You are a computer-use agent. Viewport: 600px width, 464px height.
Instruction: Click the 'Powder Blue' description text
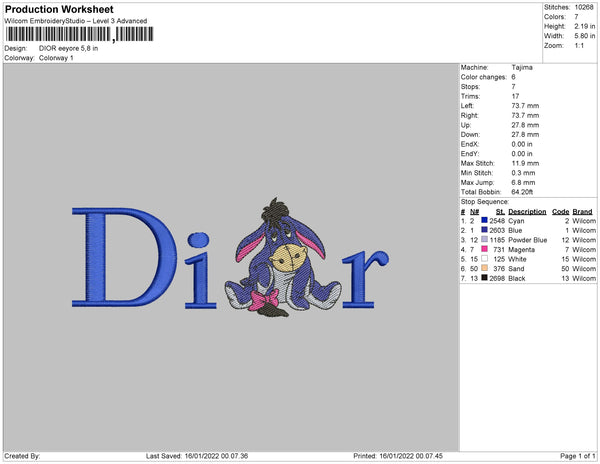coord(528,240)
